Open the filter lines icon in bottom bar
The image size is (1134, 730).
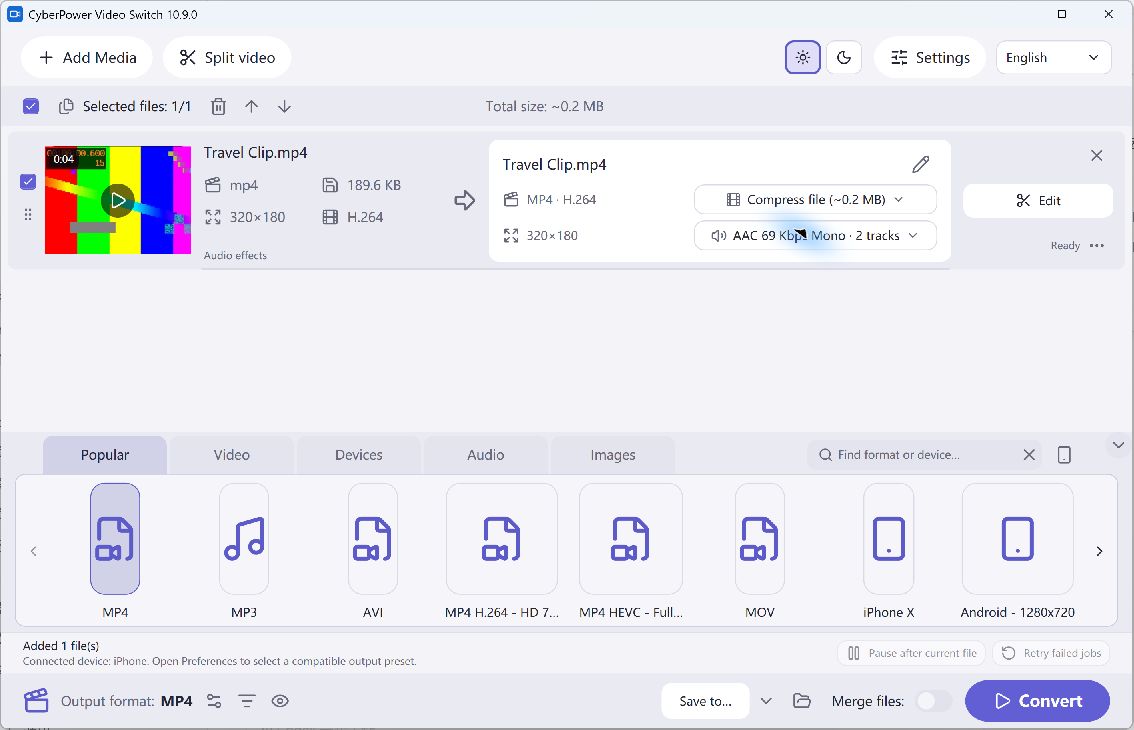[x=247, y=701]
